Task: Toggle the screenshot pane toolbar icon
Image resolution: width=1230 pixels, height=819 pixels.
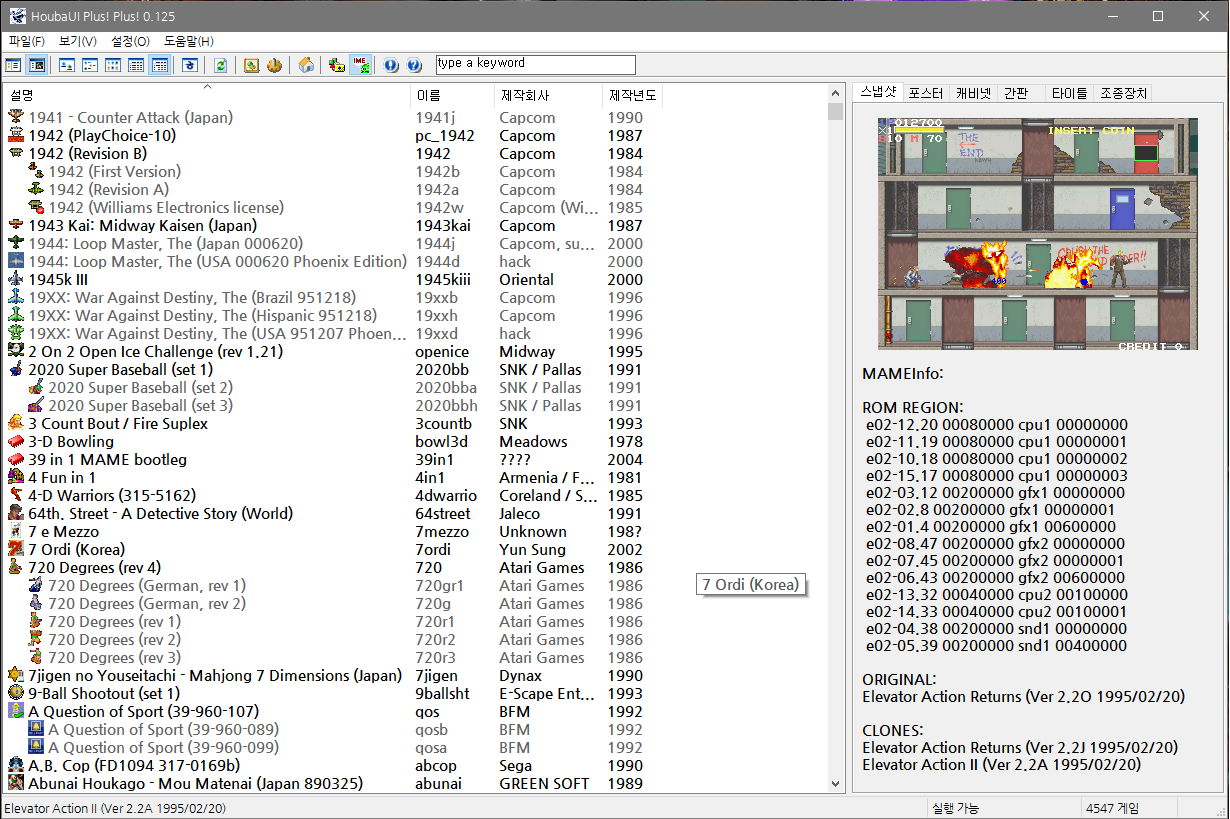Action: click(x=37, y=65)
